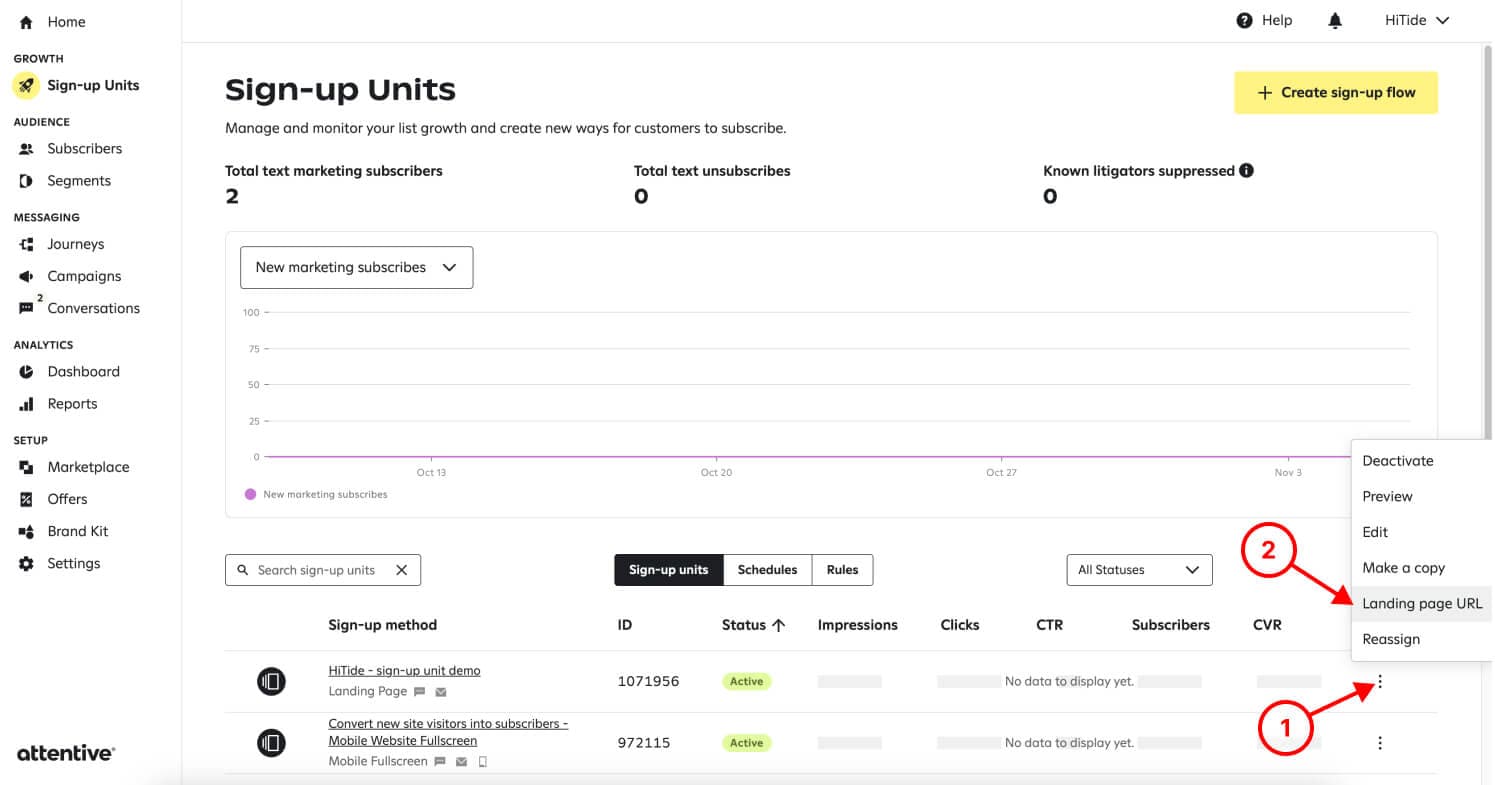Image resolution: width=1495 pixels, height=785 pixels.
Task: Click the CVR column header
Action: [1267, 624]
